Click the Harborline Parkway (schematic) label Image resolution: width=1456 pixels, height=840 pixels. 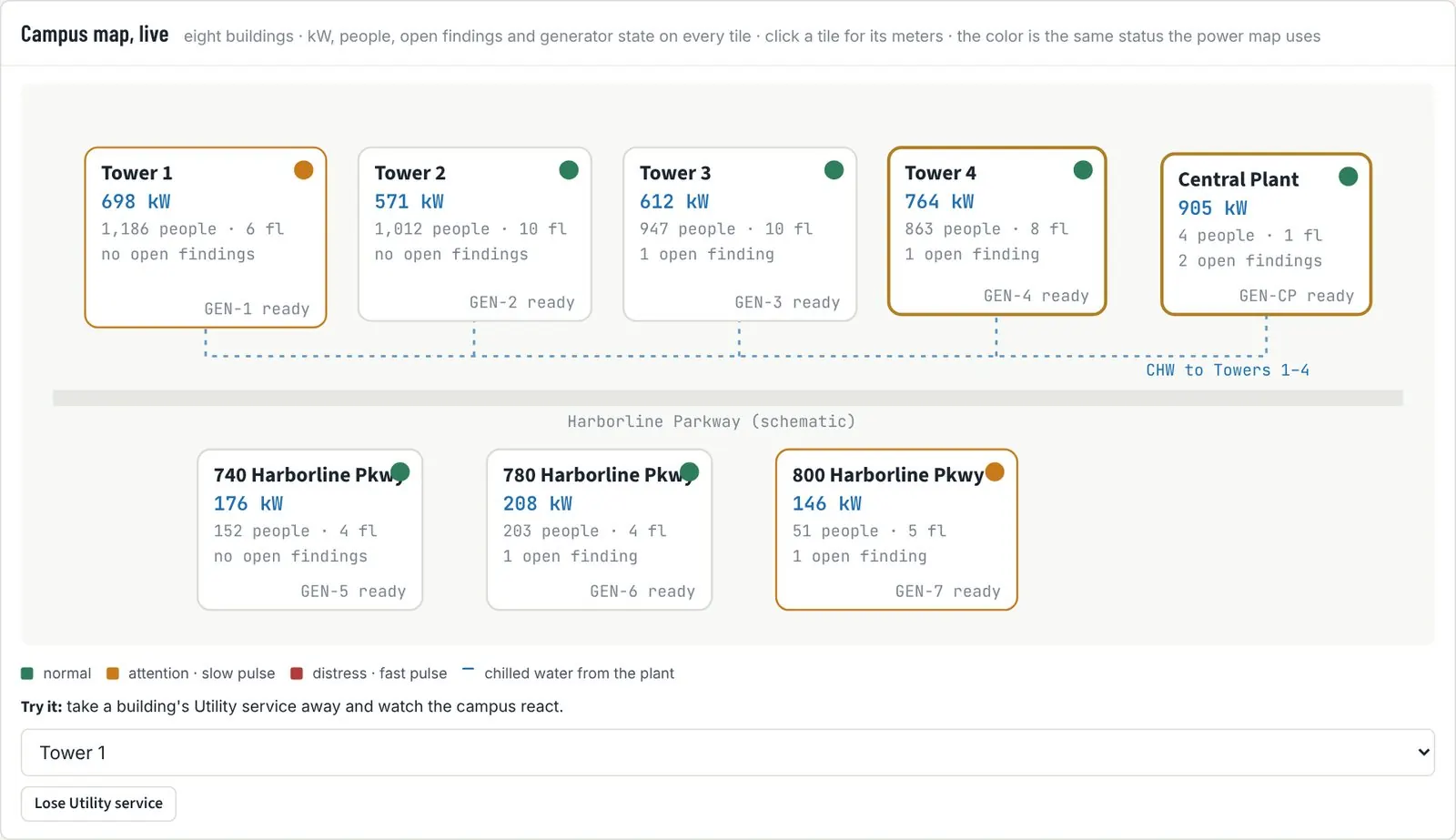coord(712,422)
